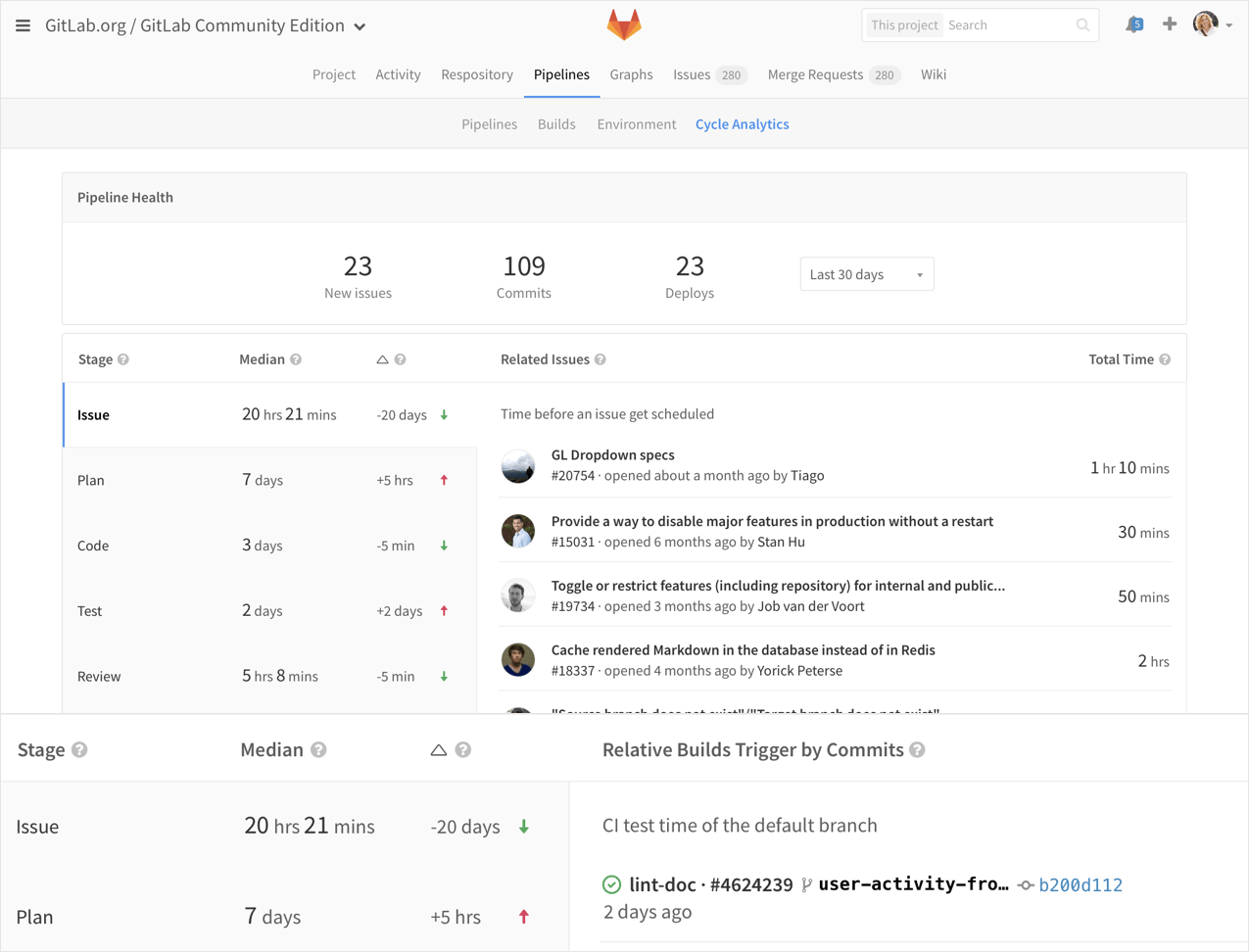Click the GitLab fox logo
This screenshot has height=952, width=1249.
624,24
